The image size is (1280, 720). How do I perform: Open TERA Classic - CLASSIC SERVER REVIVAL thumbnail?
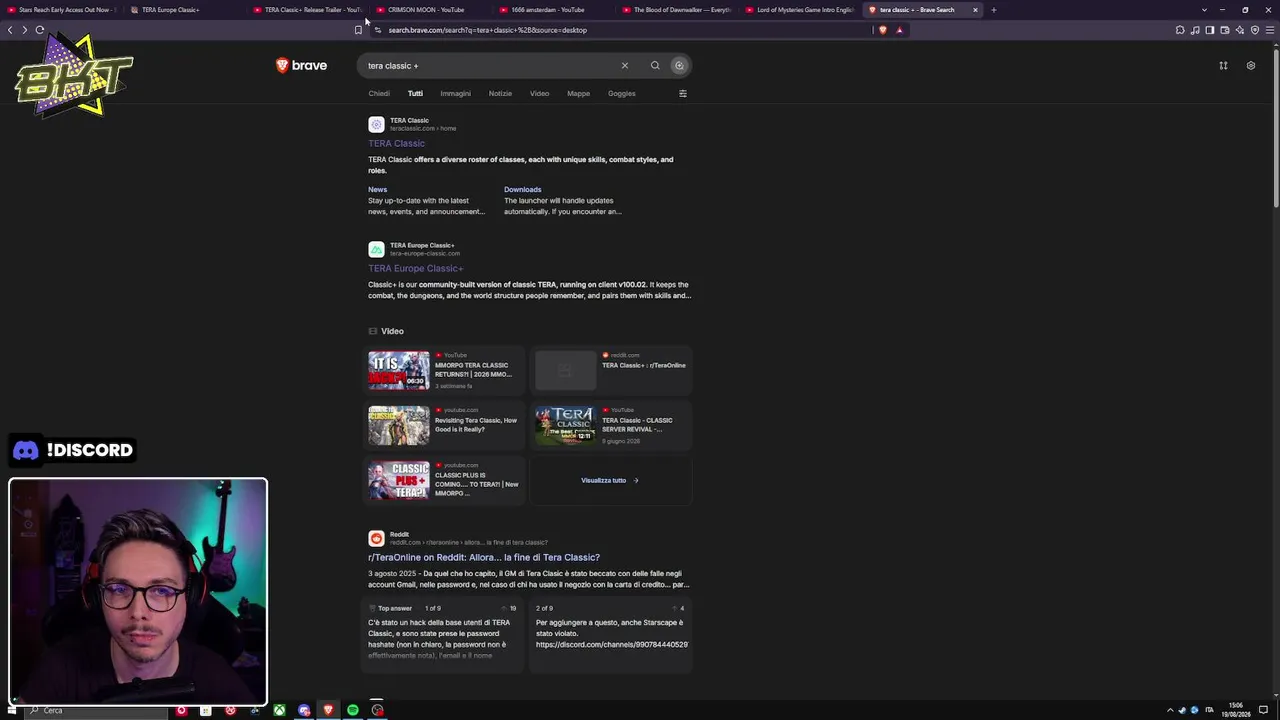click(566, 425)
